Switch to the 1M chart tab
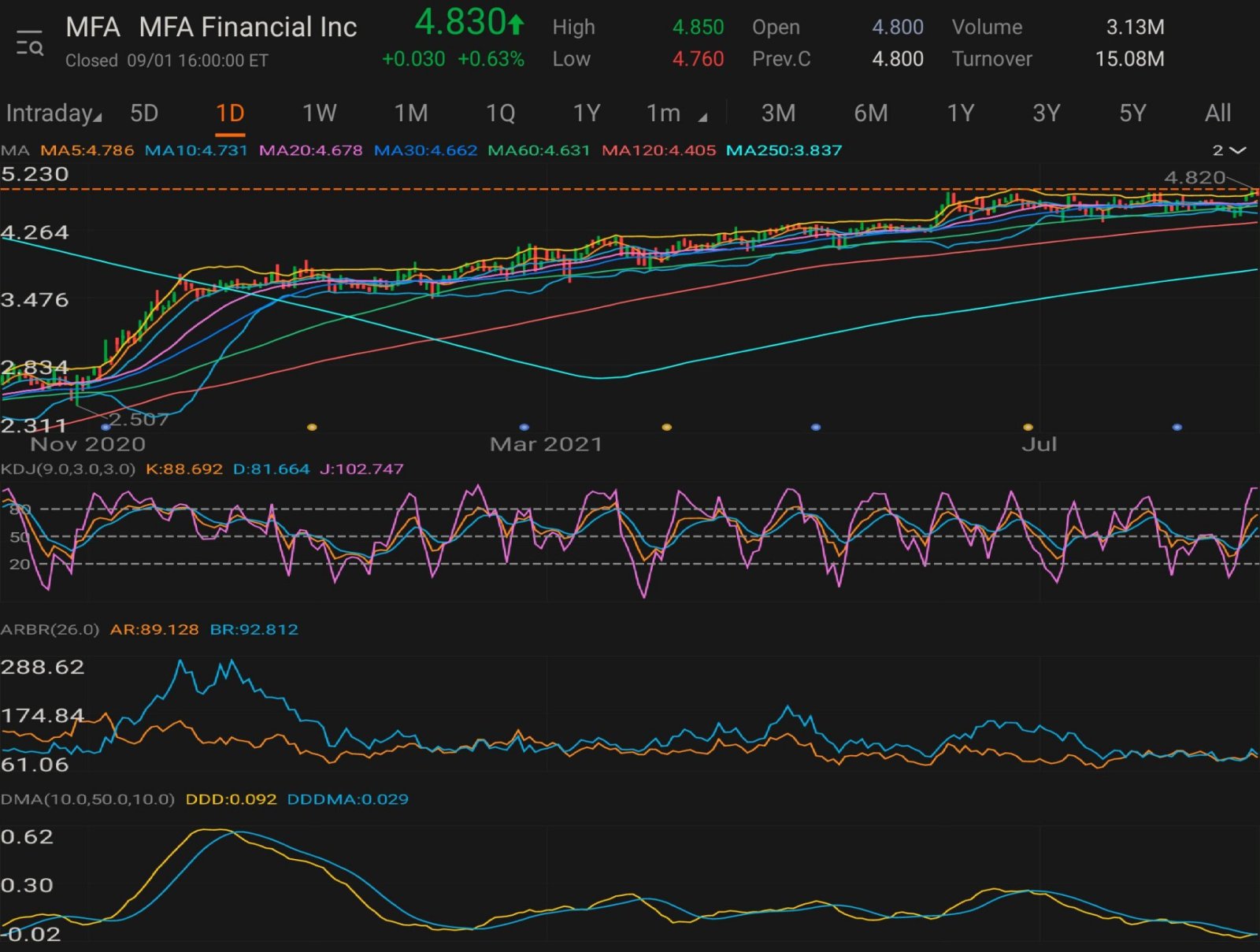1260x952 pixels. pos(411,113)
